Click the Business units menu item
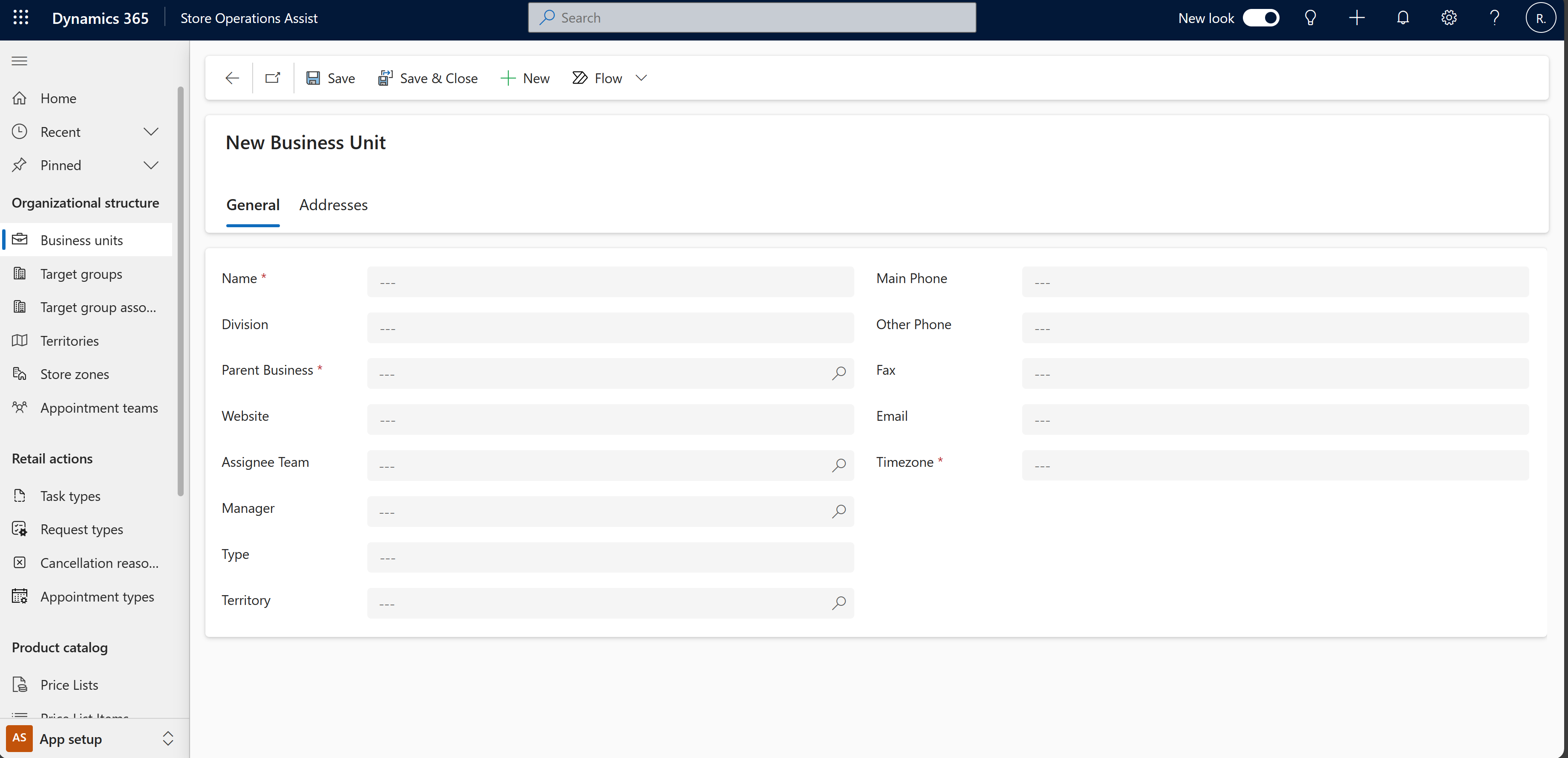Image resolution: width=1568 pixels, height=758 pixels. click(x=81, y=239)
